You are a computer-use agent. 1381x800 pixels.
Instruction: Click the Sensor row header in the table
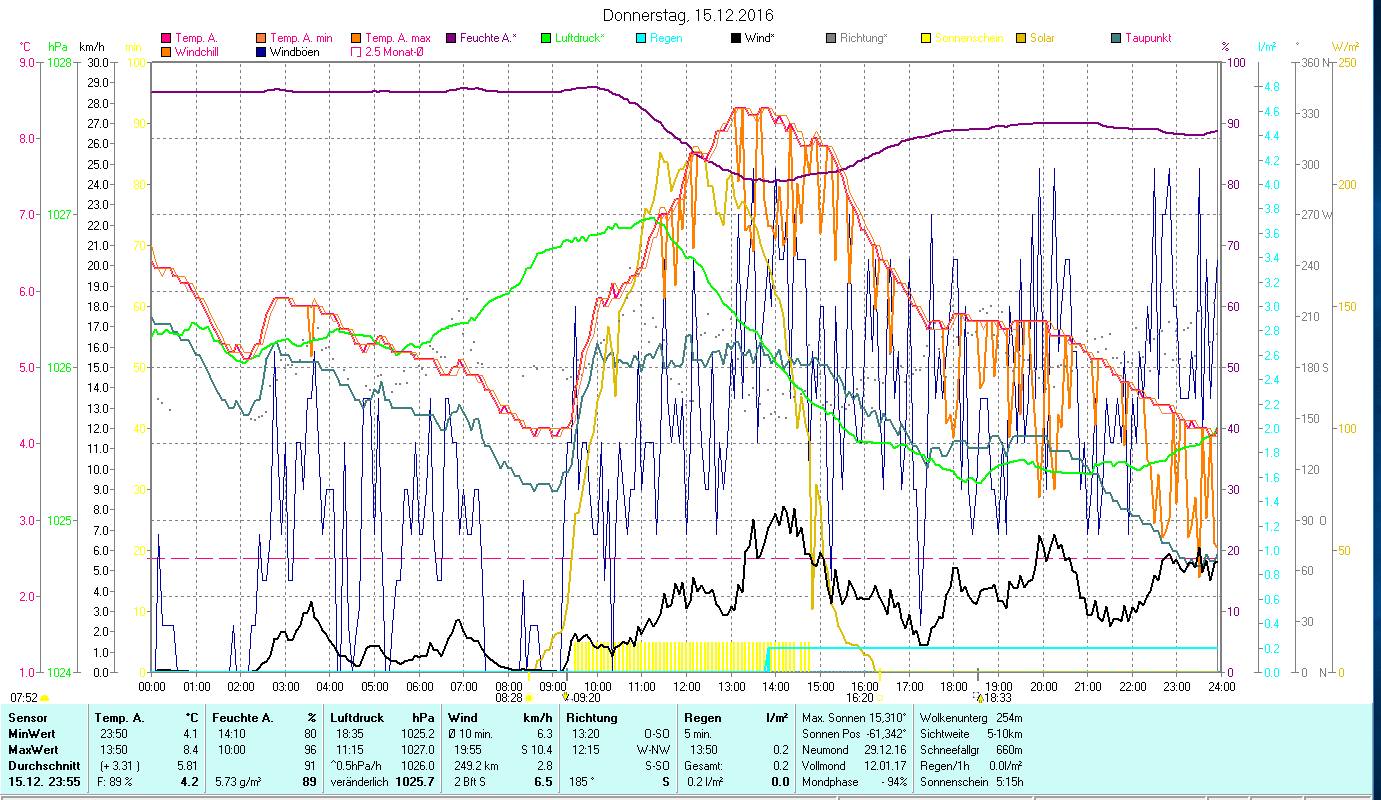26,717
